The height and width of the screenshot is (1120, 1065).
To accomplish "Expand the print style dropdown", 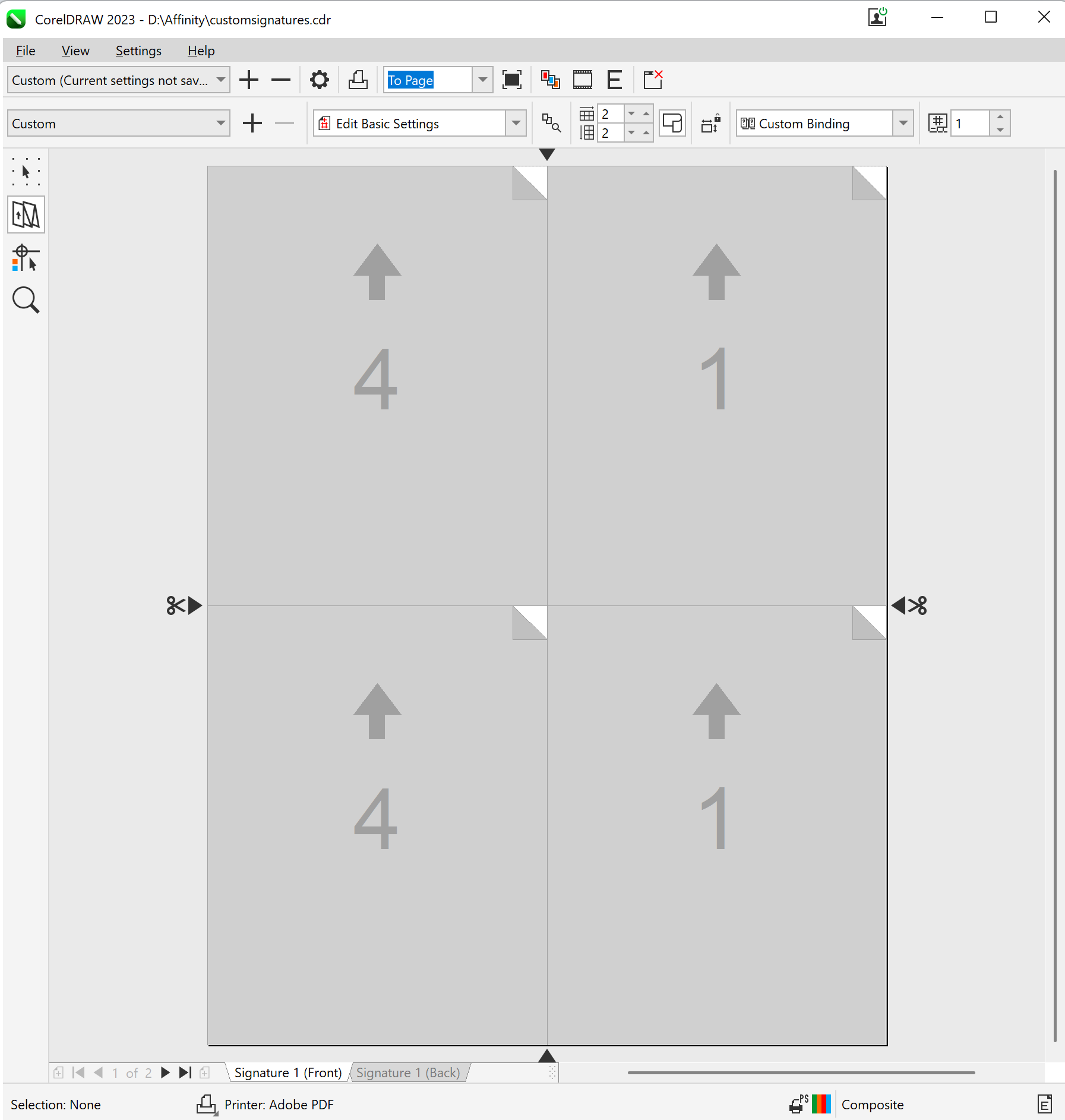I will coord(221,80).
